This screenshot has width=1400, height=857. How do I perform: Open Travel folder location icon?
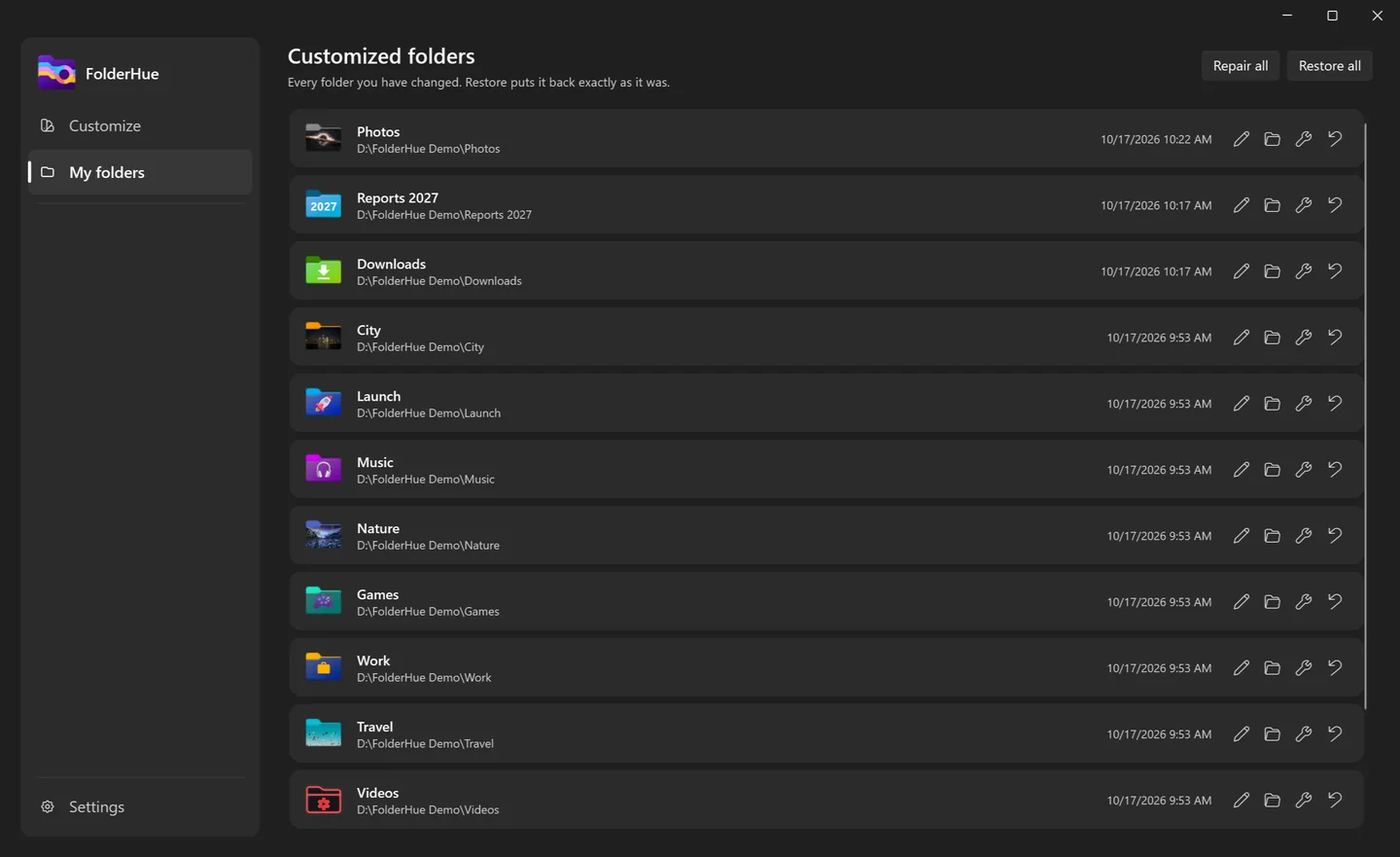click(1272, 734)
